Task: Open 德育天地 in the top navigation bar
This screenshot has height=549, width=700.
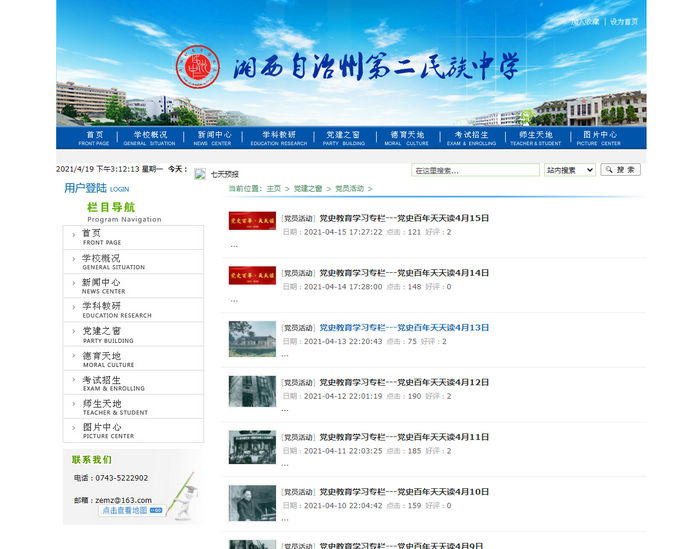Action: (x=407, y=138)
